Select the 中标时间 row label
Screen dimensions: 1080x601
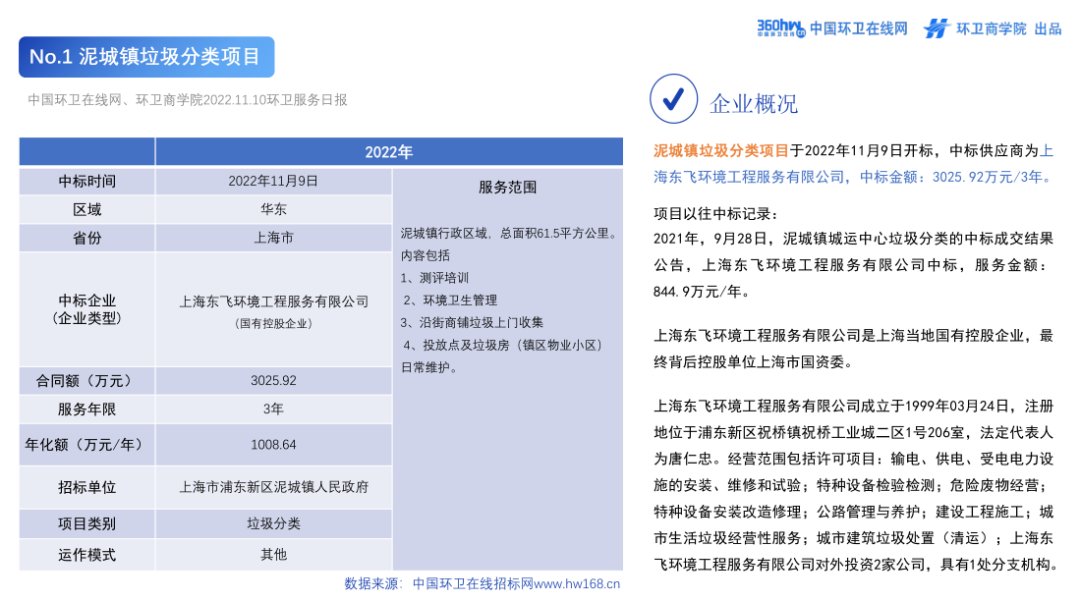pos(87,181)
